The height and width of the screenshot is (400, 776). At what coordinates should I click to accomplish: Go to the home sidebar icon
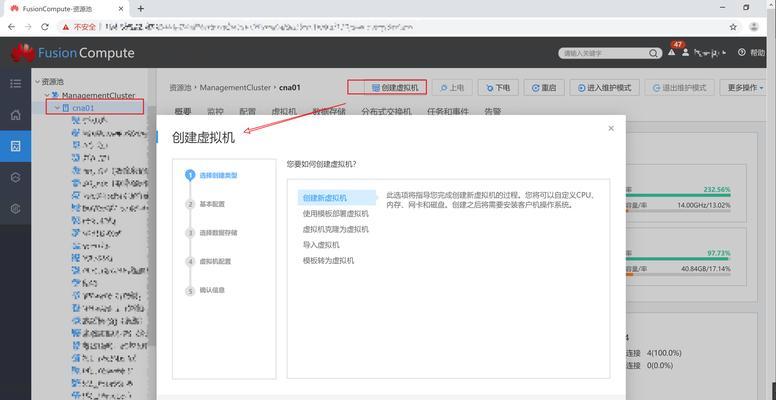click(x=15, y=115)
